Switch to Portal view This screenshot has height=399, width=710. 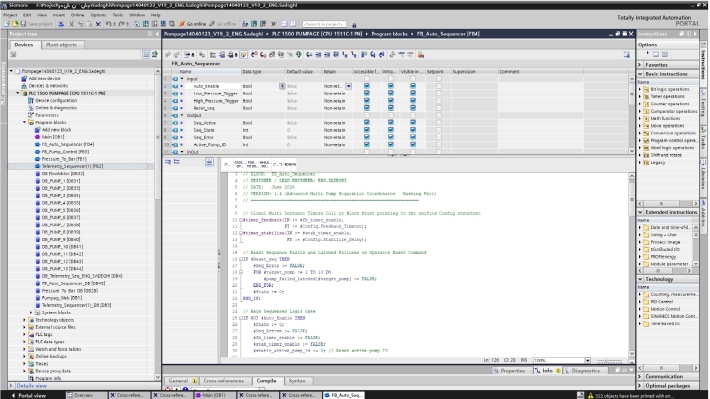pos(28,395)
